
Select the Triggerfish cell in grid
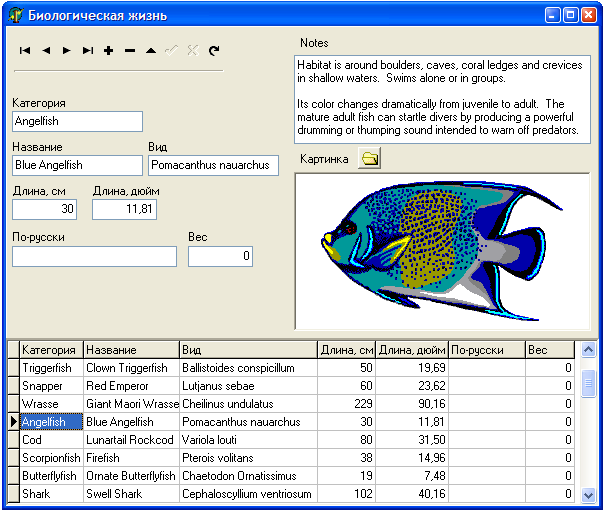51,368
